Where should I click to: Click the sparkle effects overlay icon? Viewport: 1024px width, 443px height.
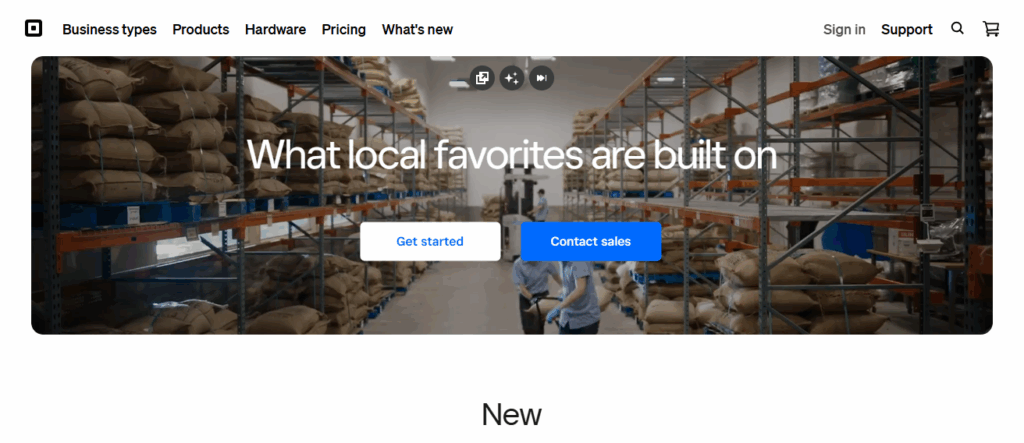512,78
